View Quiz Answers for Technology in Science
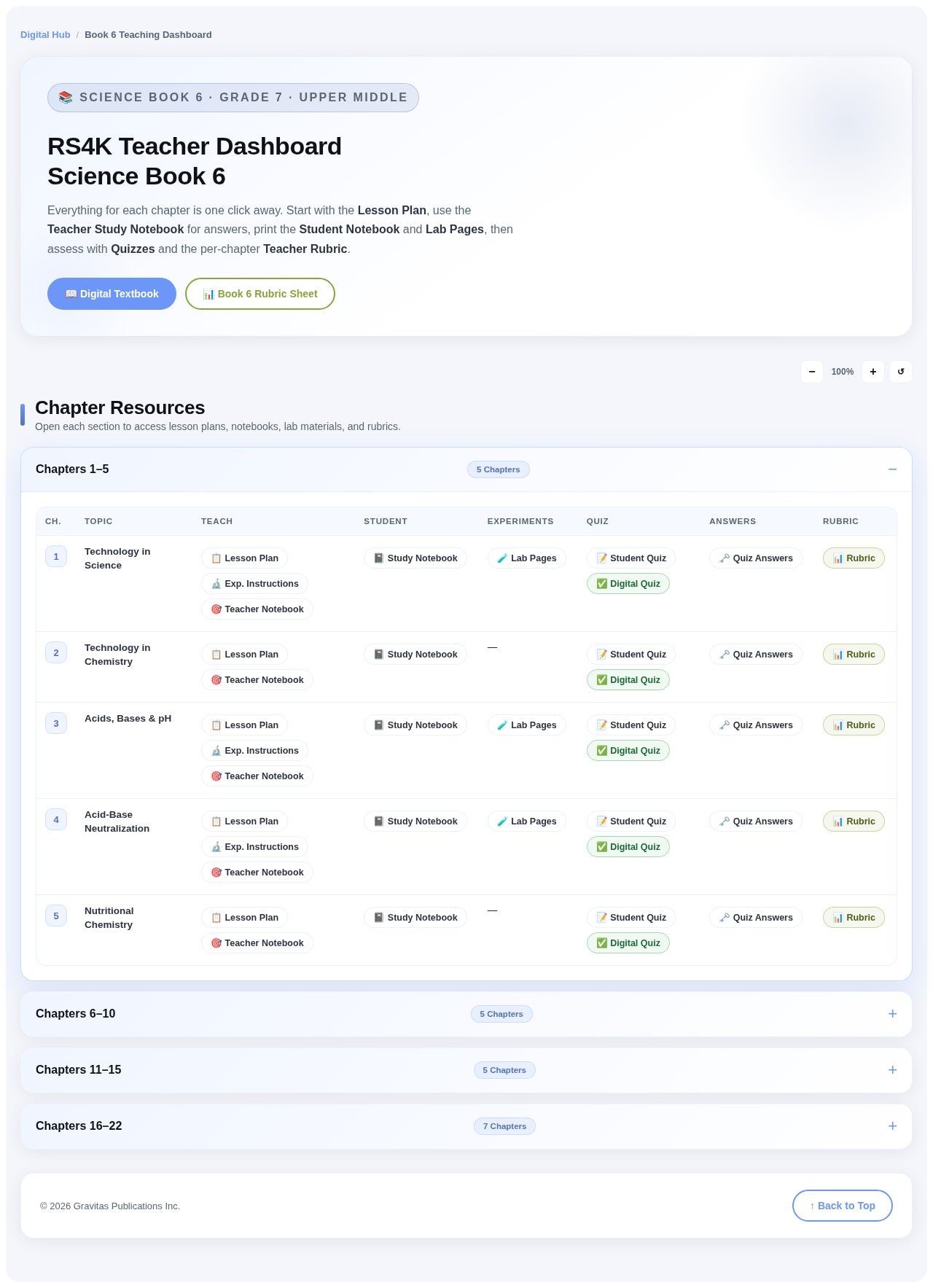Screen dimensions: 933x1288 pyautogui.click(x=756, y=558)
